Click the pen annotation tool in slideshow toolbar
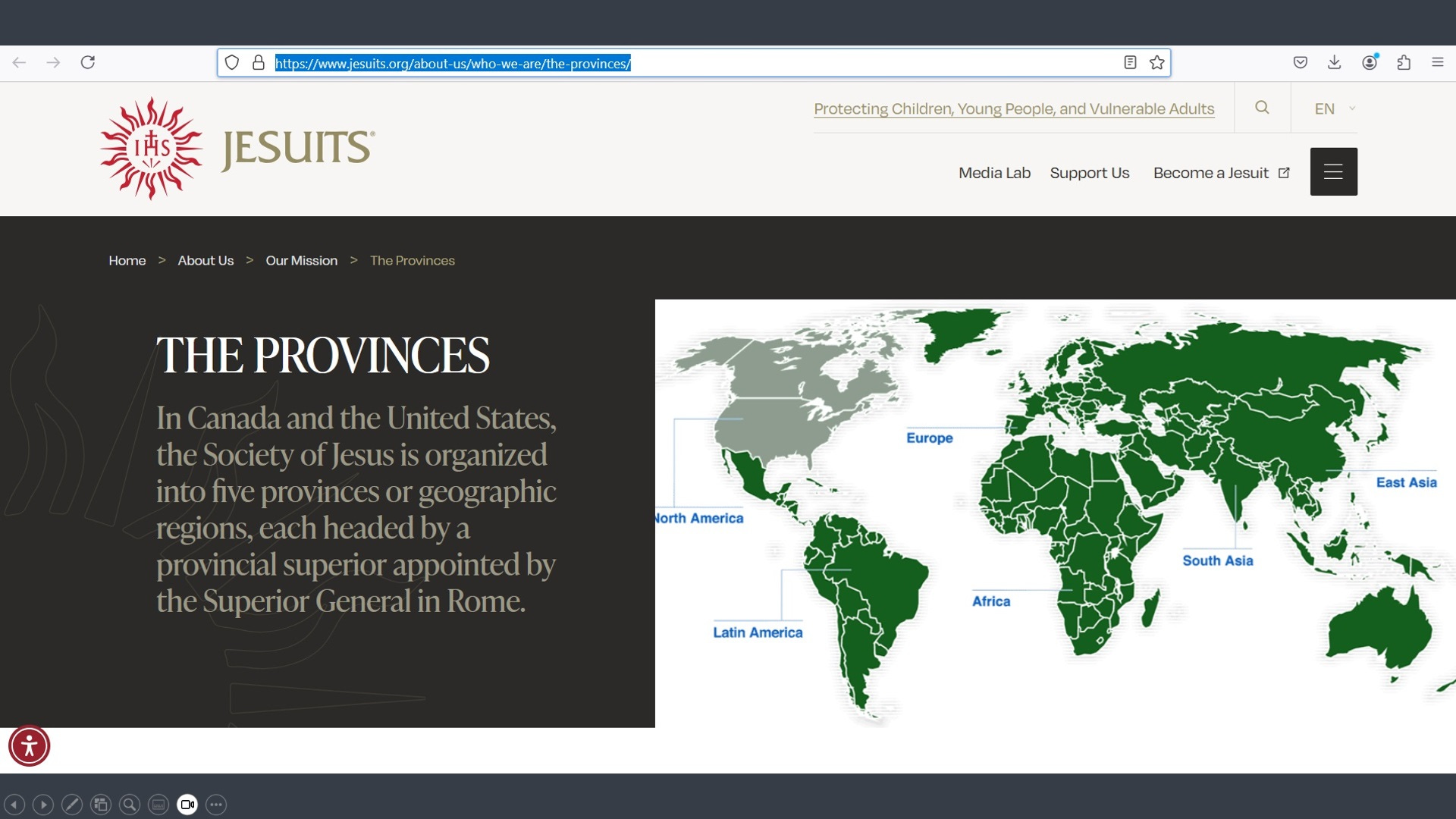This screenshot has width=1456, height=819. [x=72, y=805]
